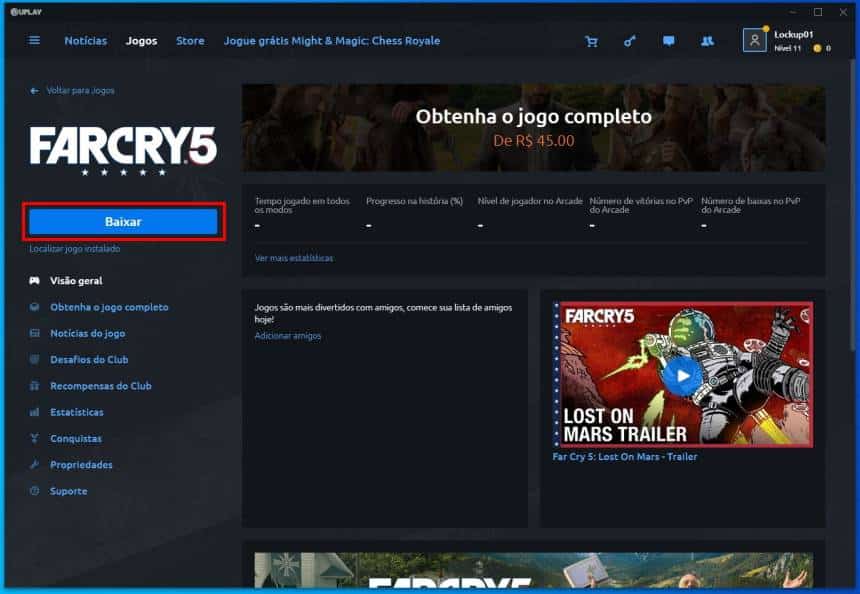Click the Far Cry 5 logo
The image size is (860, 594).
(123, 151)
